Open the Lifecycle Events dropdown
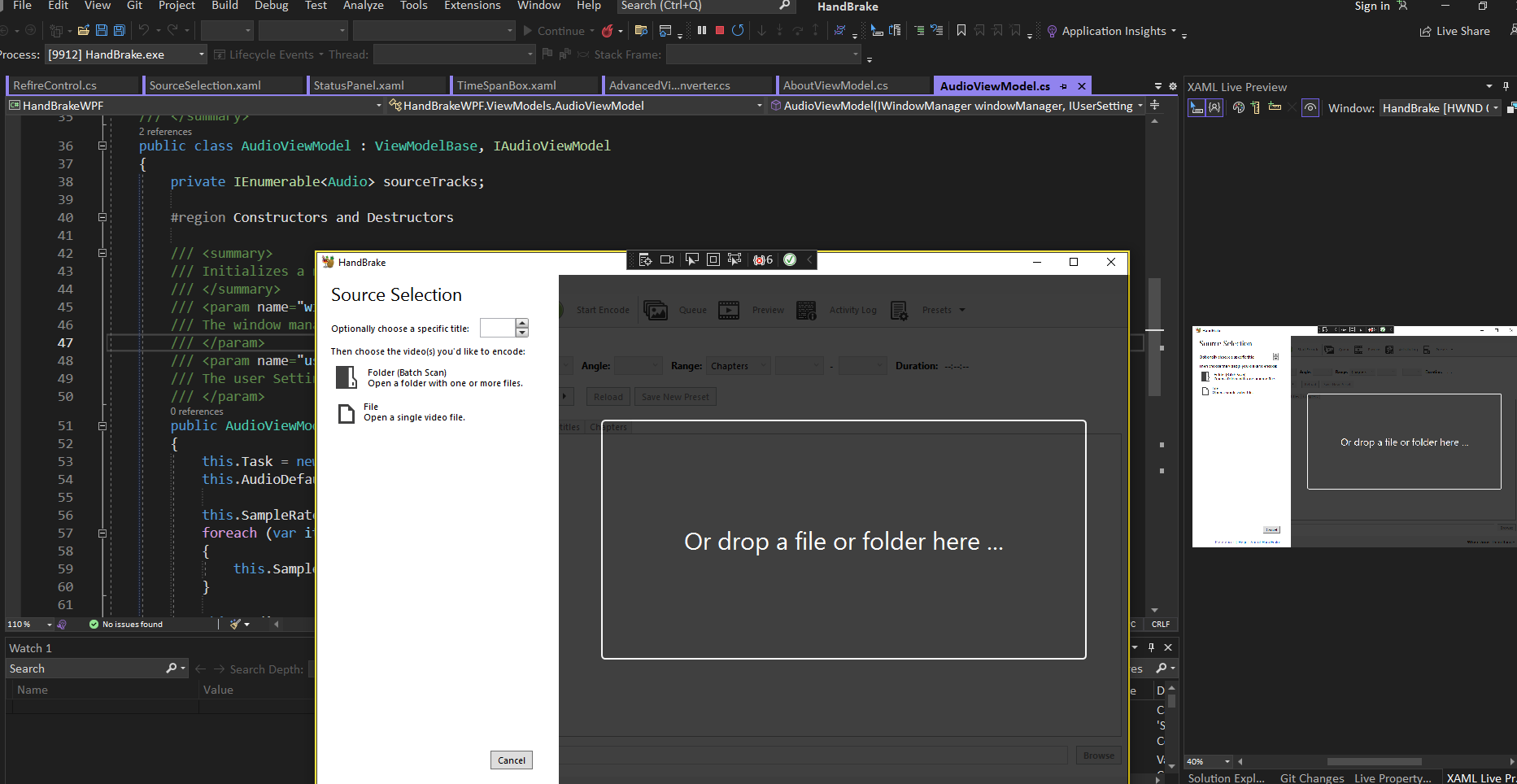 click(268, 54)
